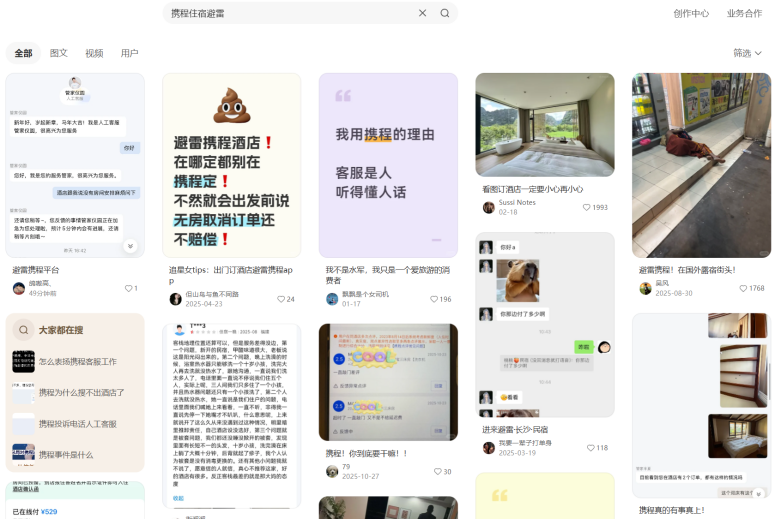Open title 看图订酒店一定要小心再小心
This screenshot has width=775, height=519.
pos(533,189)
